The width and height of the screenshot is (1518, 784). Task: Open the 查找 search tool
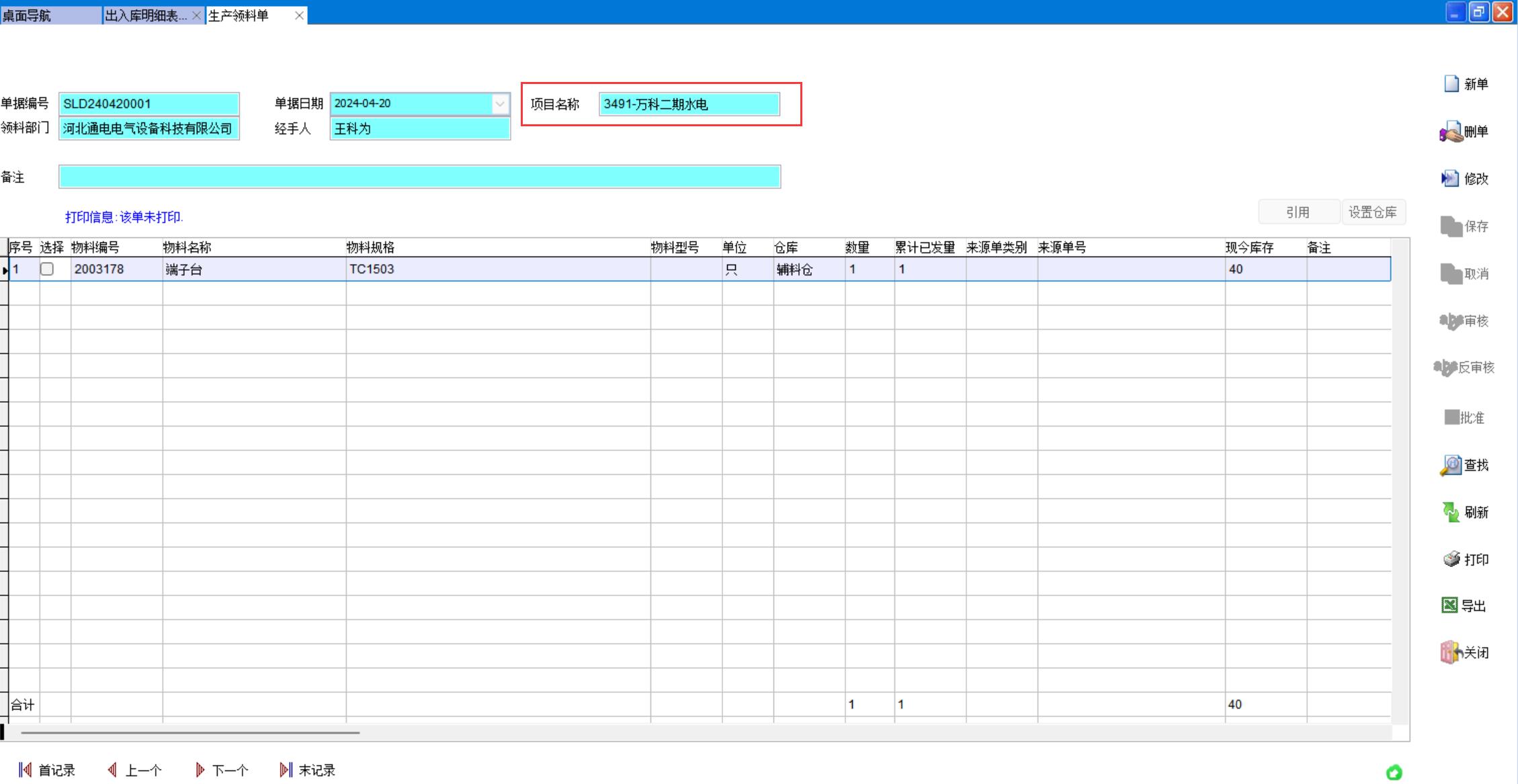click(x=1451, y=465)
